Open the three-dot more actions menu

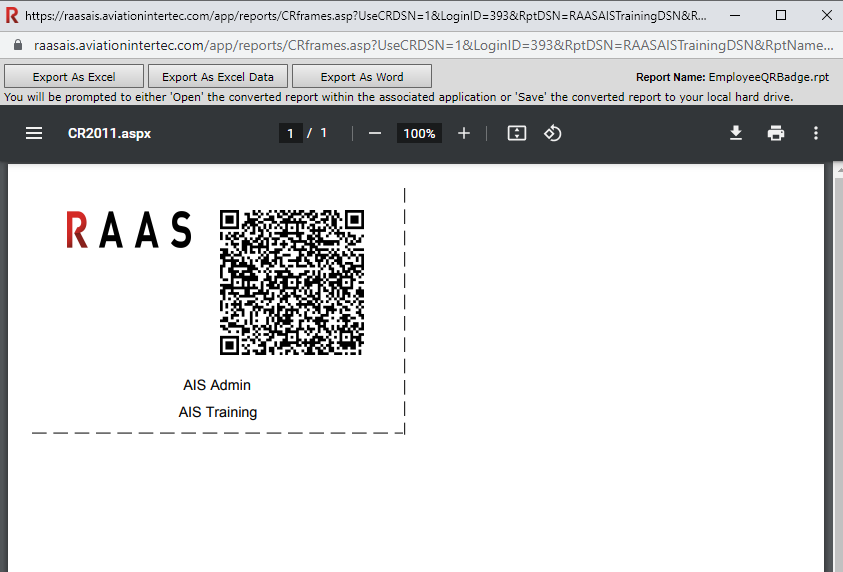click(816, 134)
